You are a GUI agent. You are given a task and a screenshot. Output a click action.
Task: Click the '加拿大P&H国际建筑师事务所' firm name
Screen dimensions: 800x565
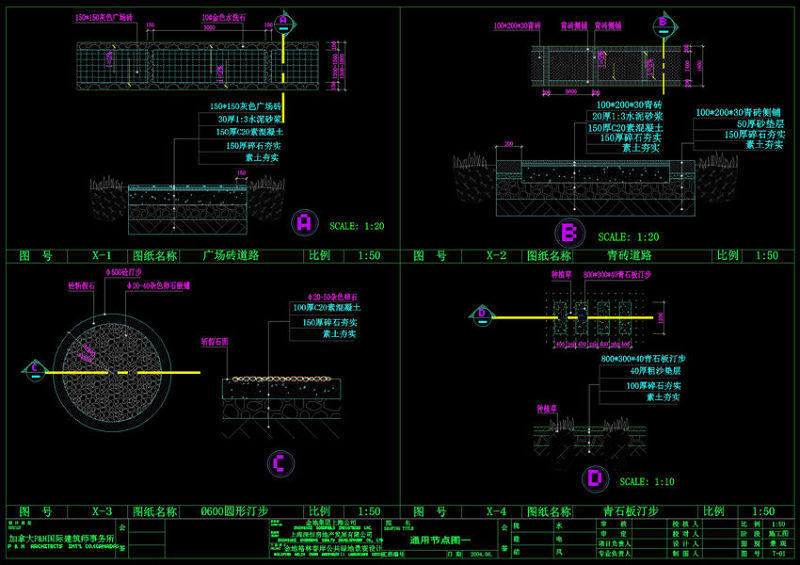point(61,538)
